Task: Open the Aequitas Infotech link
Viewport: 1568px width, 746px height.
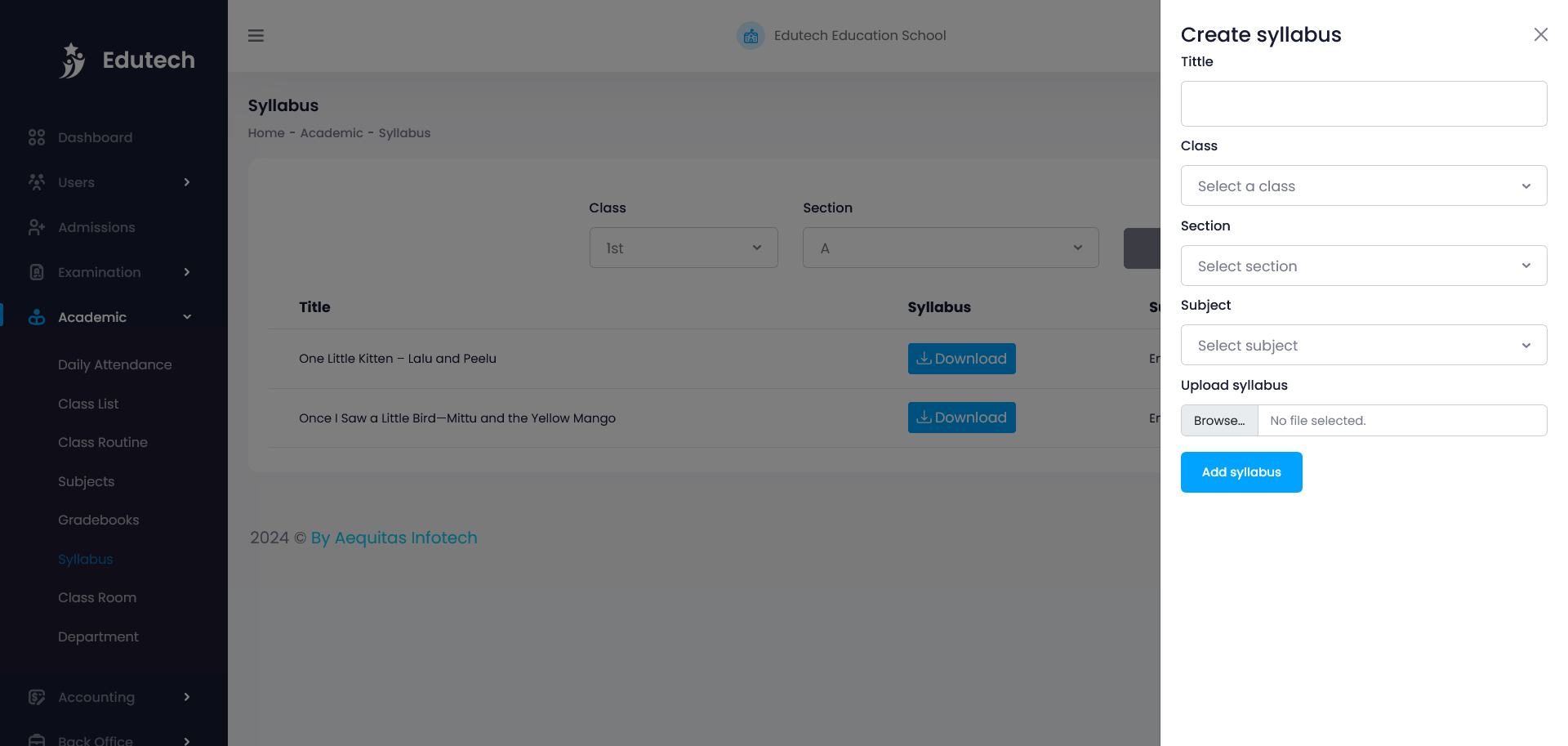Action: (x=394, y=538)
